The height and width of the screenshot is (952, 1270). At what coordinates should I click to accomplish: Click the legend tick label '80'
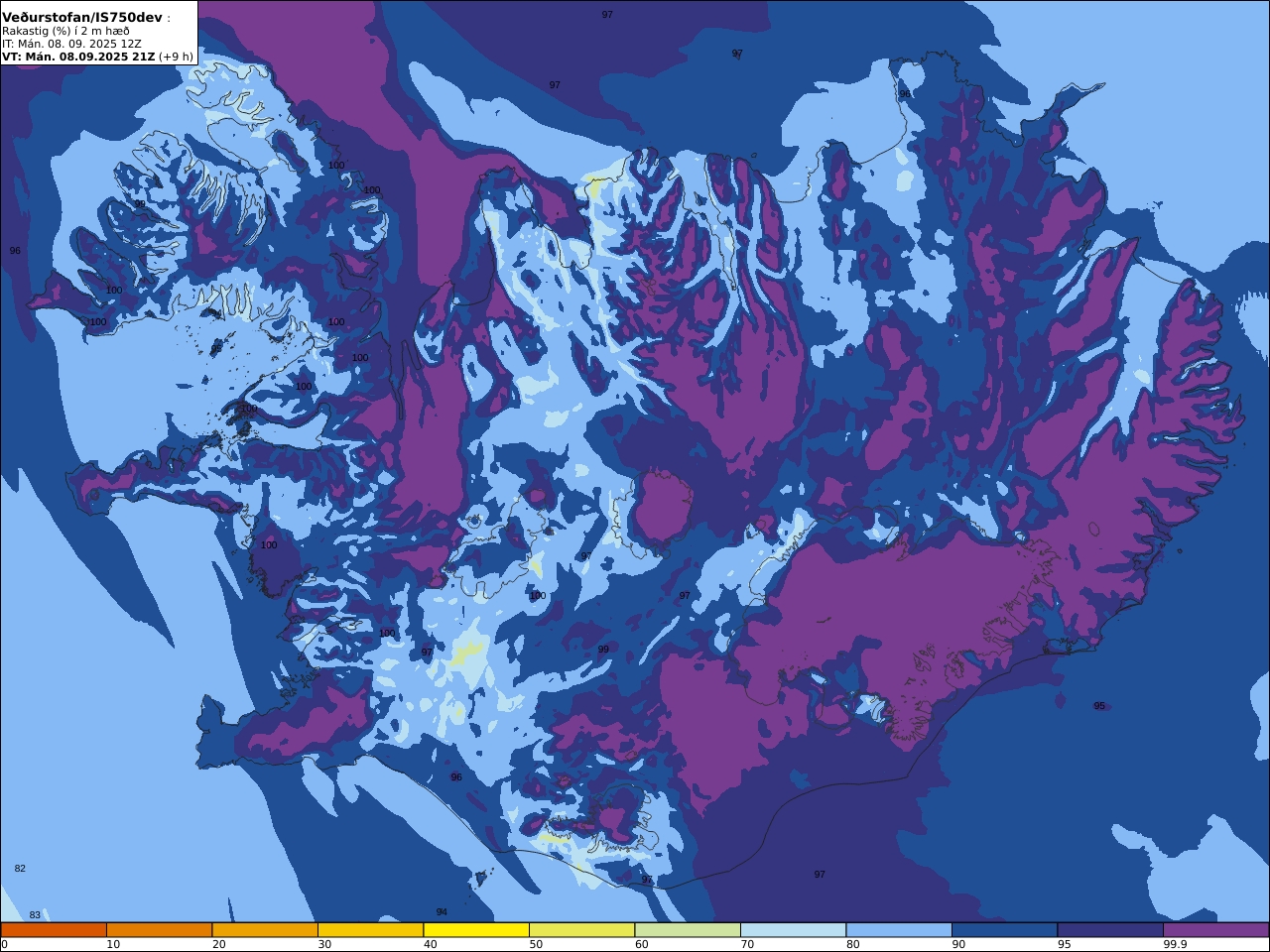pos(853,944)
